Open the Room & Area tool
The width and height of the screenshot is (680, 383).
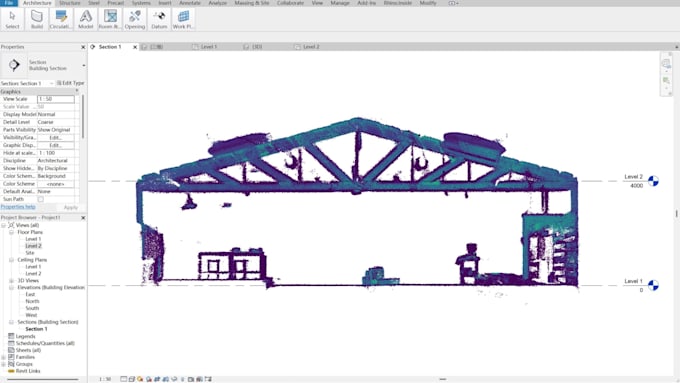point(110,20)
